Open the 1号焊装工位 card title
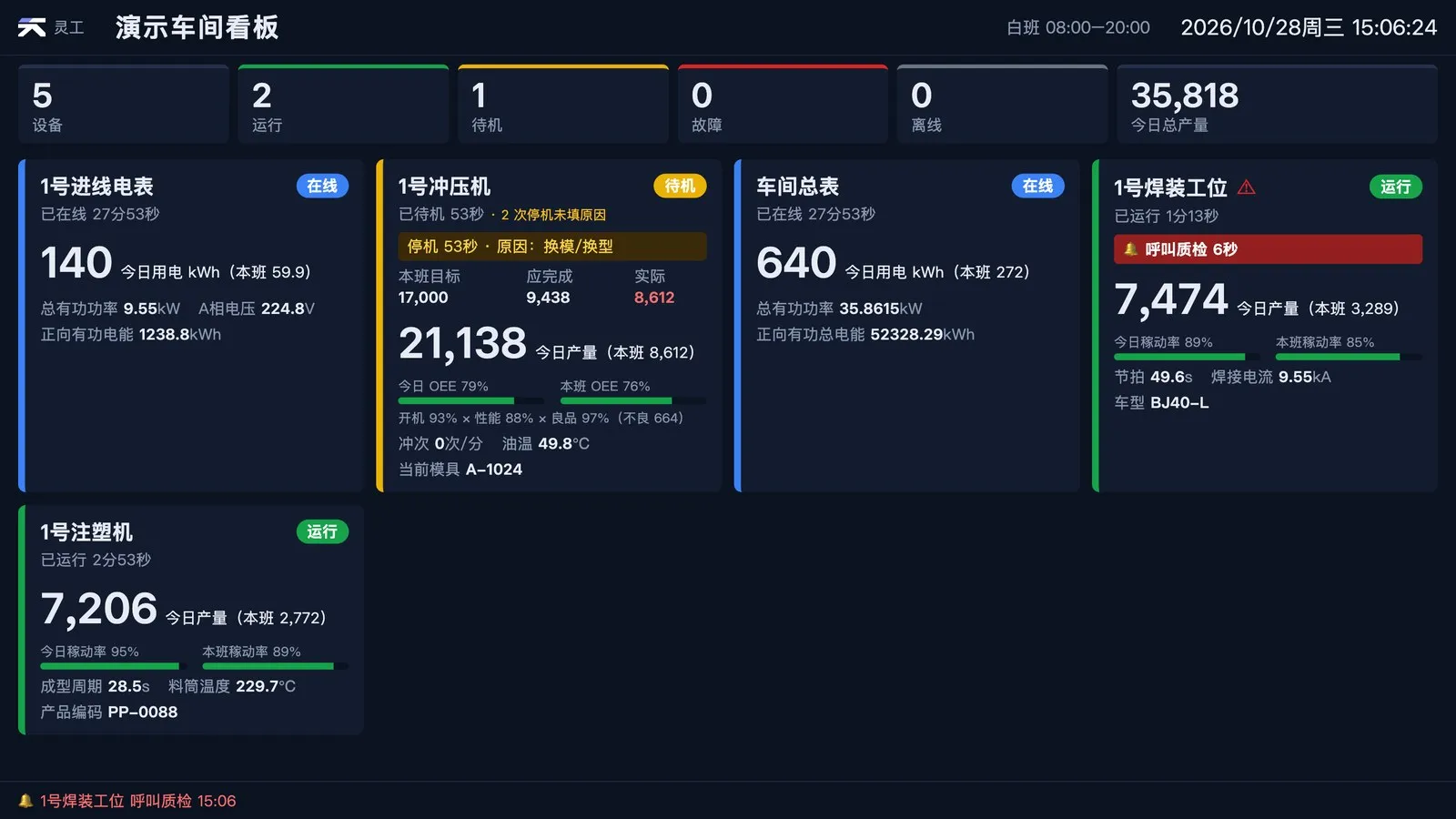This screenshot has width=1456, height=819. 1170,188
